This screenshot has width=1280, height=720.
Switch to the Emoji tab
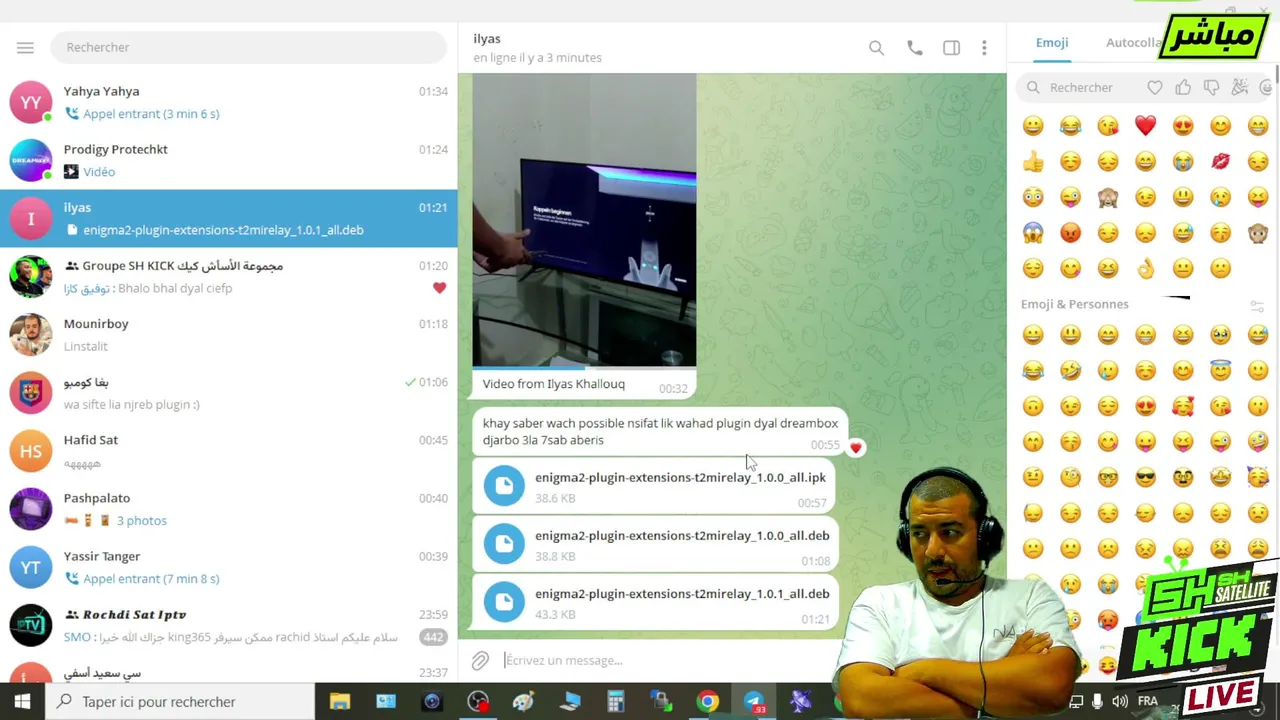pyautogui.click(x=1052, y=43)
